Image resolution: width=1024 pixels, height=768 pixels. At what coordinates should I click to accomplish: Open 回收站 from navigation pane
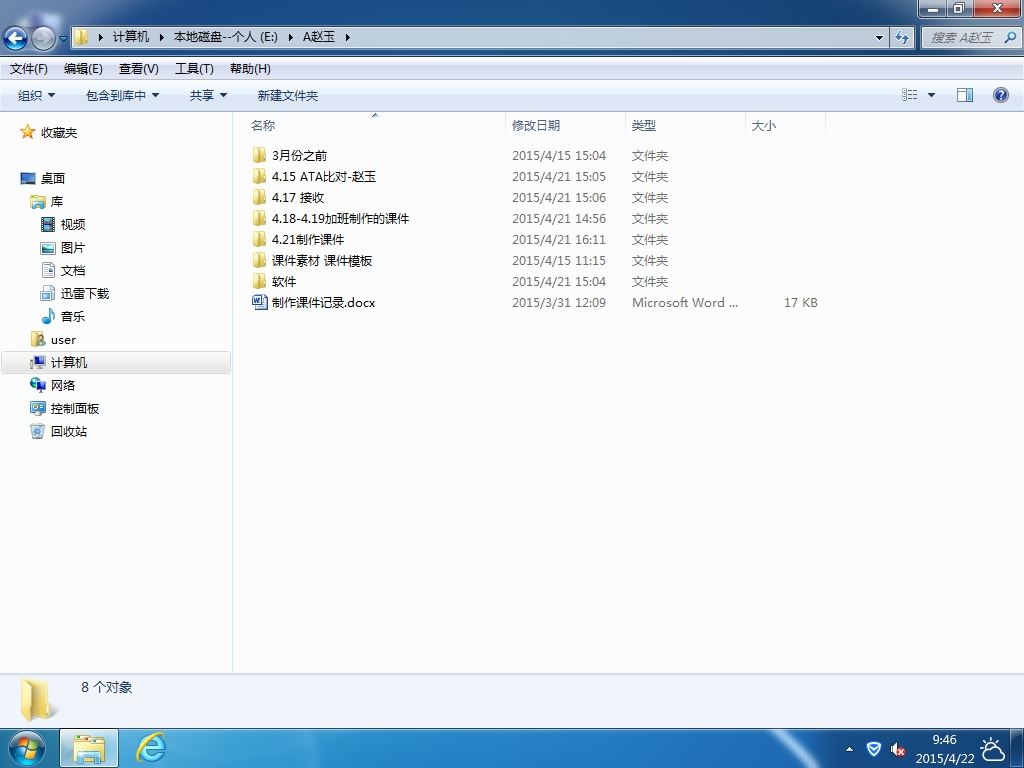(x=69, y=431)
